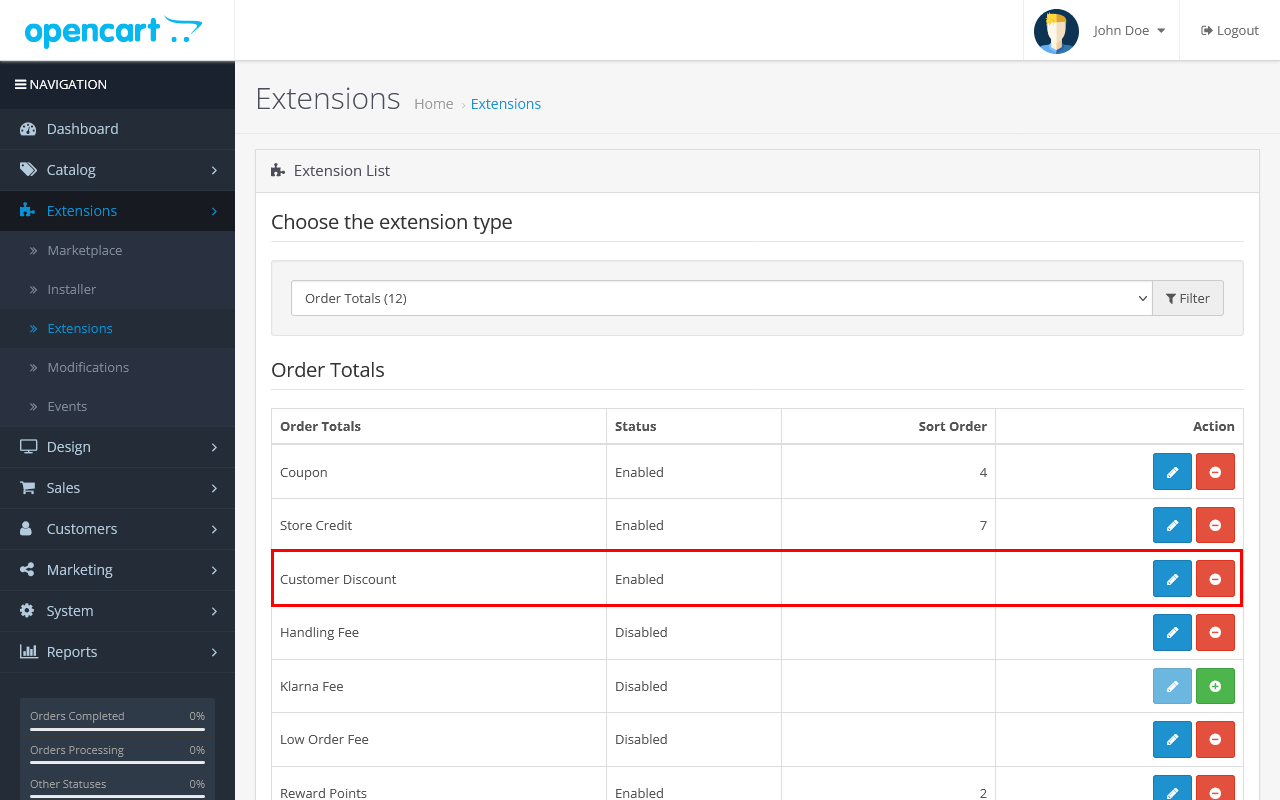Open the John Doe user menu
The image size is (1280, 800).
tap(1129, 31)
